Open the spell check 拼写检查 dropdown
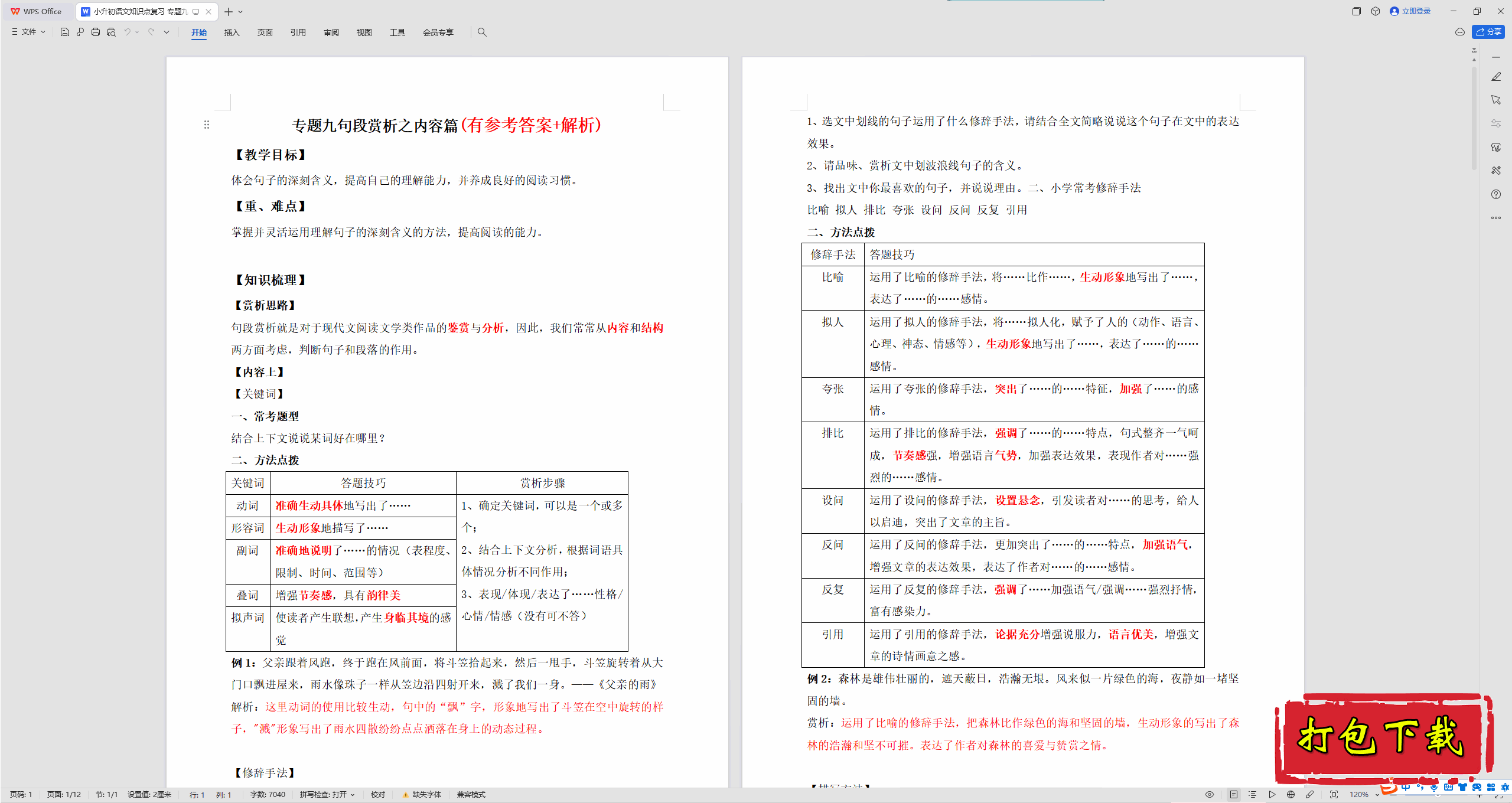This screenshot has width=1512, height=803. click(327, 795)
